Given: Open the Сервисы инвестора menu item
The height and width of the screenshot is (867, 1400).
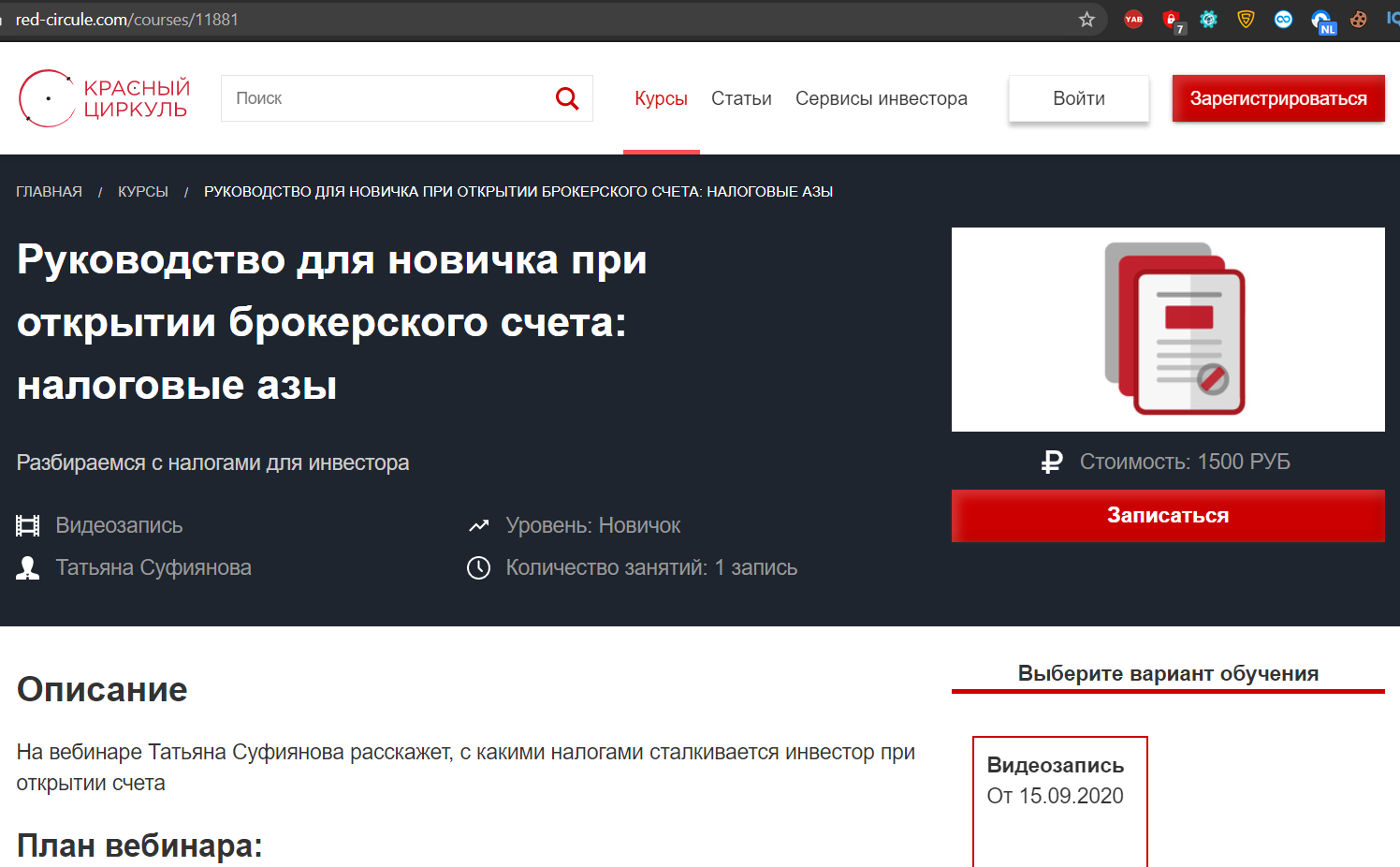Looking at the screenshot, I should pos(882,98).
